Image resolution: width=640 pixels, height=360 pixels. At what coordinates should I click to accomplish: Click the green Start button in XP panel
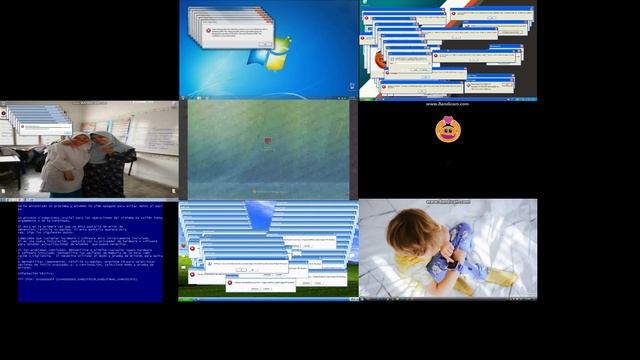[185, 300]
